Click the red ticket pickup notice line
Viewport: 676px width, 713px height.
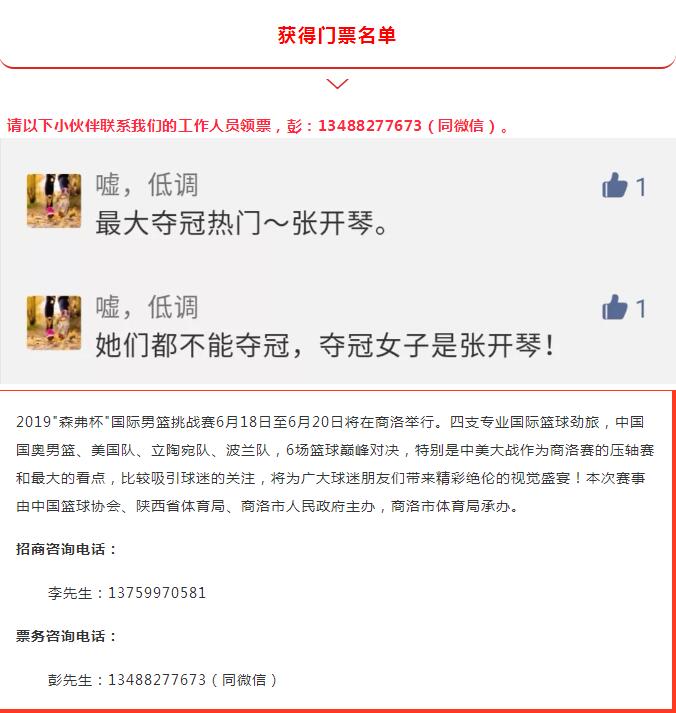tap(258, 126)
